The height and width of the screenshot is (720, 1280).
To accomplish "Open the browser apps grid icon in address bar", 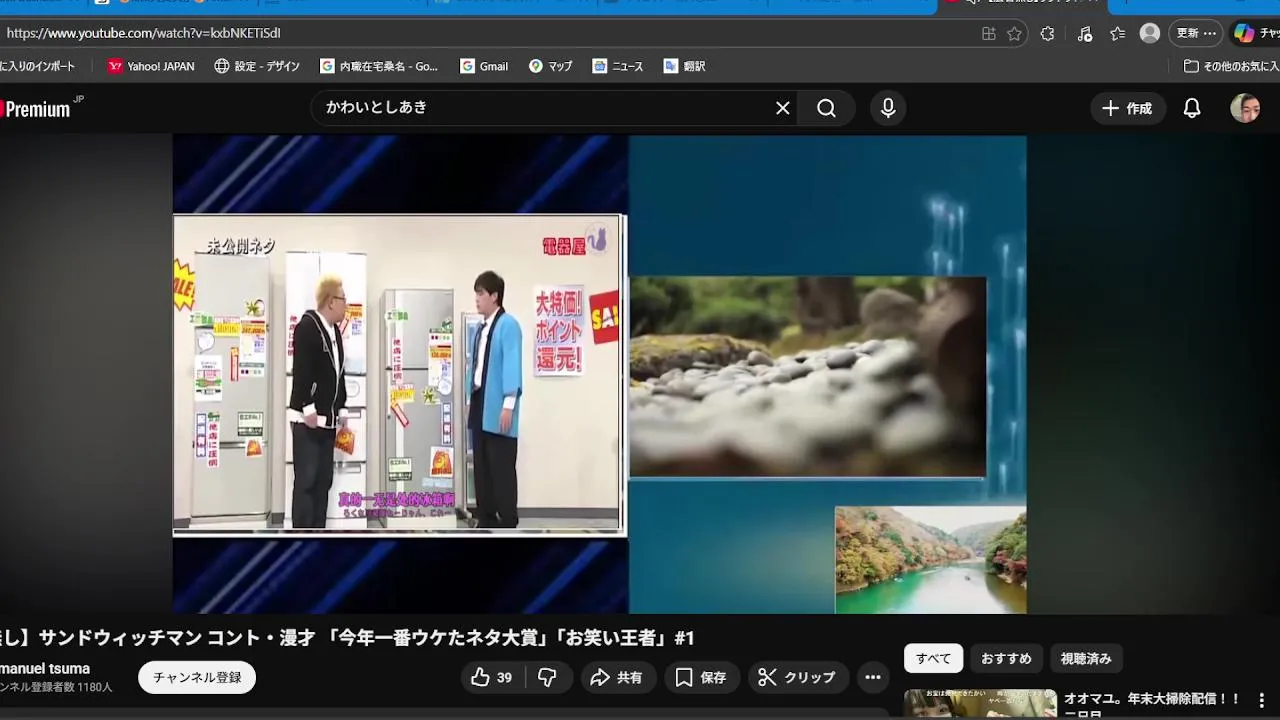I will pos(989,33).
